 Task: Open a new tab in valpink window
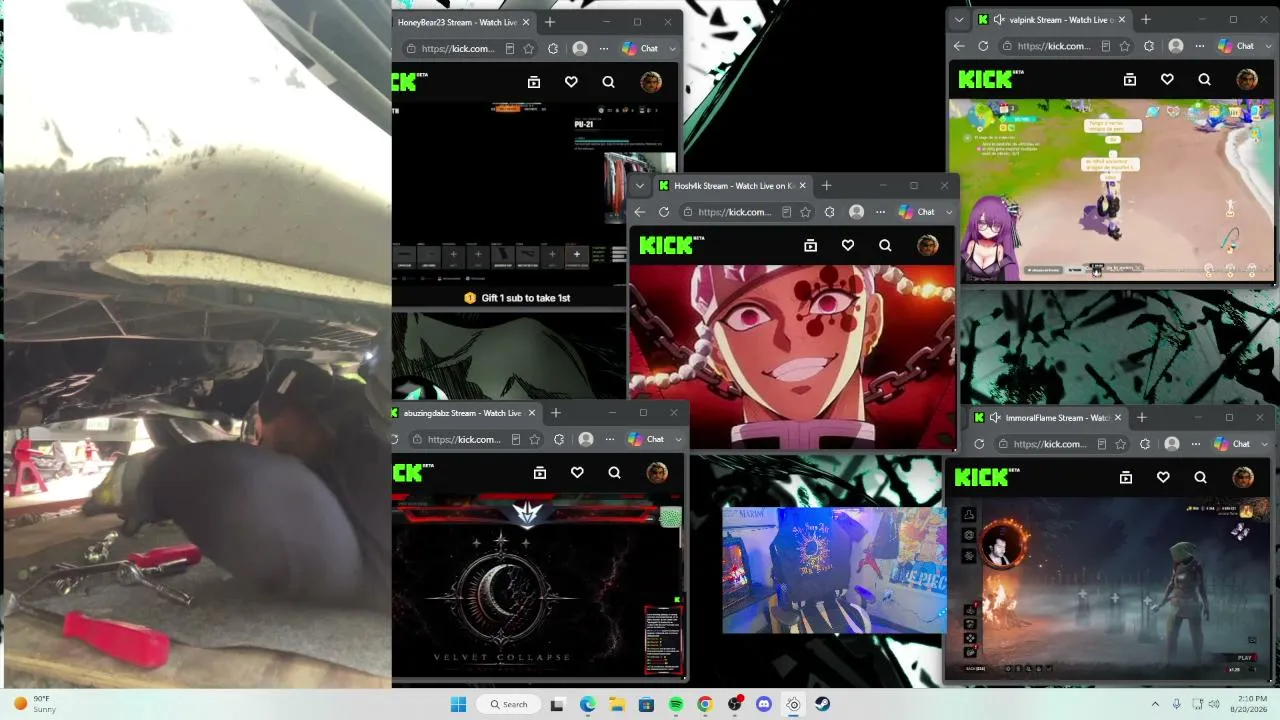point(1146,20)
